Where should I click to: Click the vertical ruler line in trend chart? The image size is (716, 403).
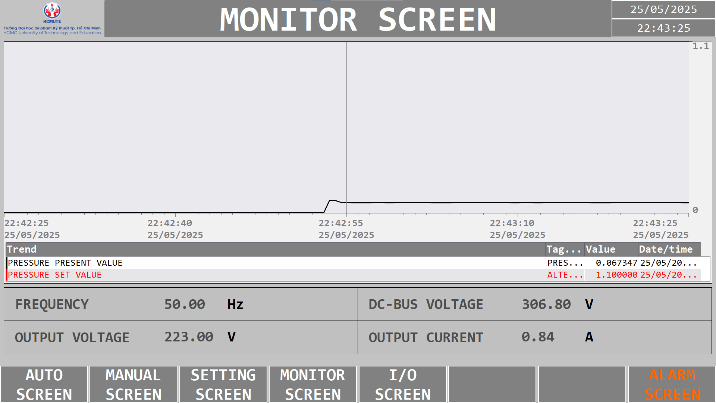[346, 128]
